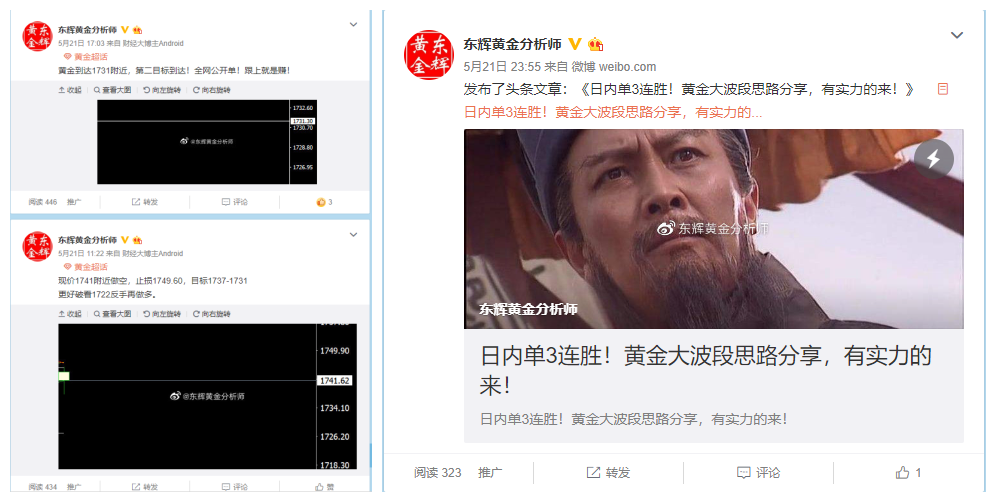Viewport: 996px width, 502px height.
Task: Collapse image with 收起 in 17:03 post
Action: (70, 90)
